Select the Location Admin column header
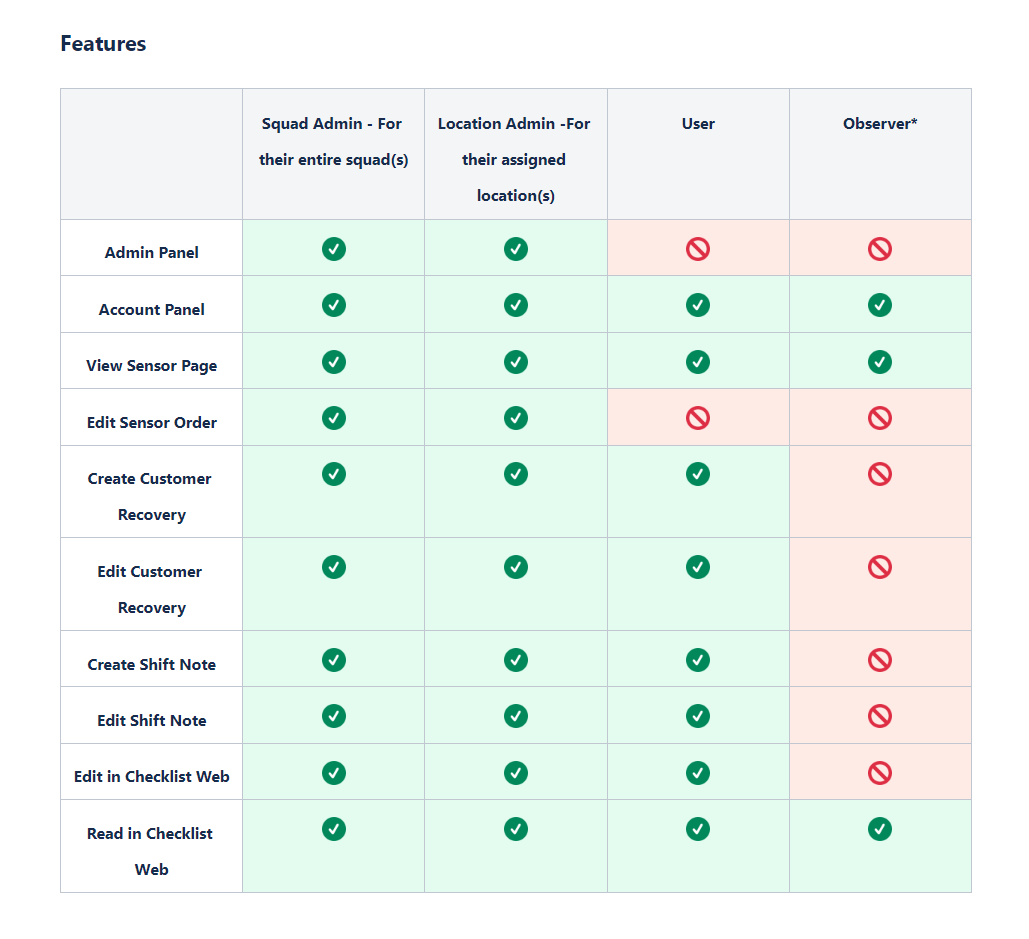 coord(514,159)
